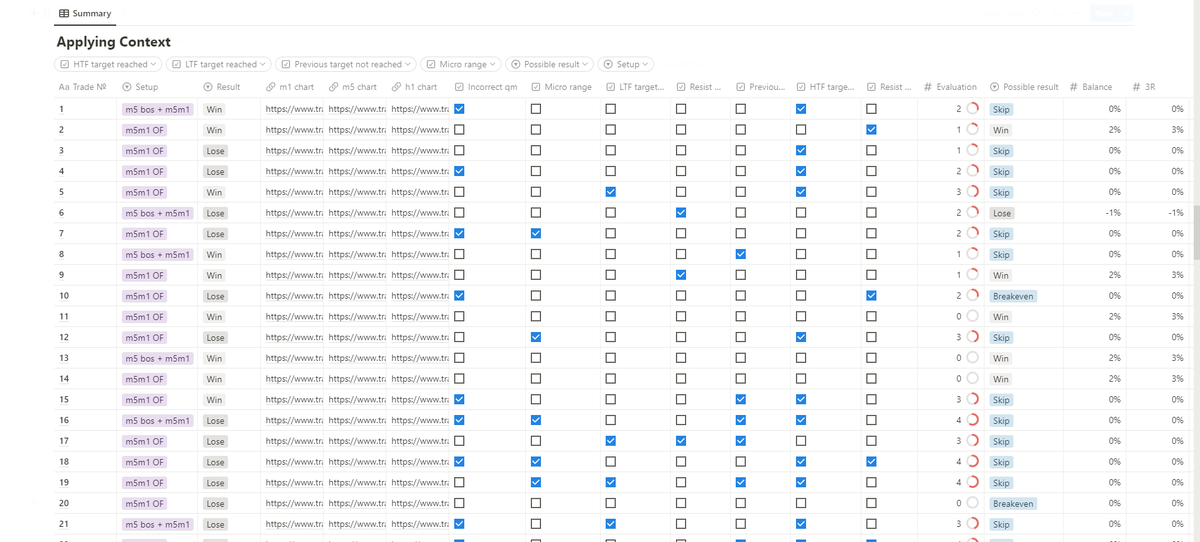Uncheck Previou... checkbox for trade 8
Image resolution: width=1200 pixels, height=542 pixels.
point(741,254)
